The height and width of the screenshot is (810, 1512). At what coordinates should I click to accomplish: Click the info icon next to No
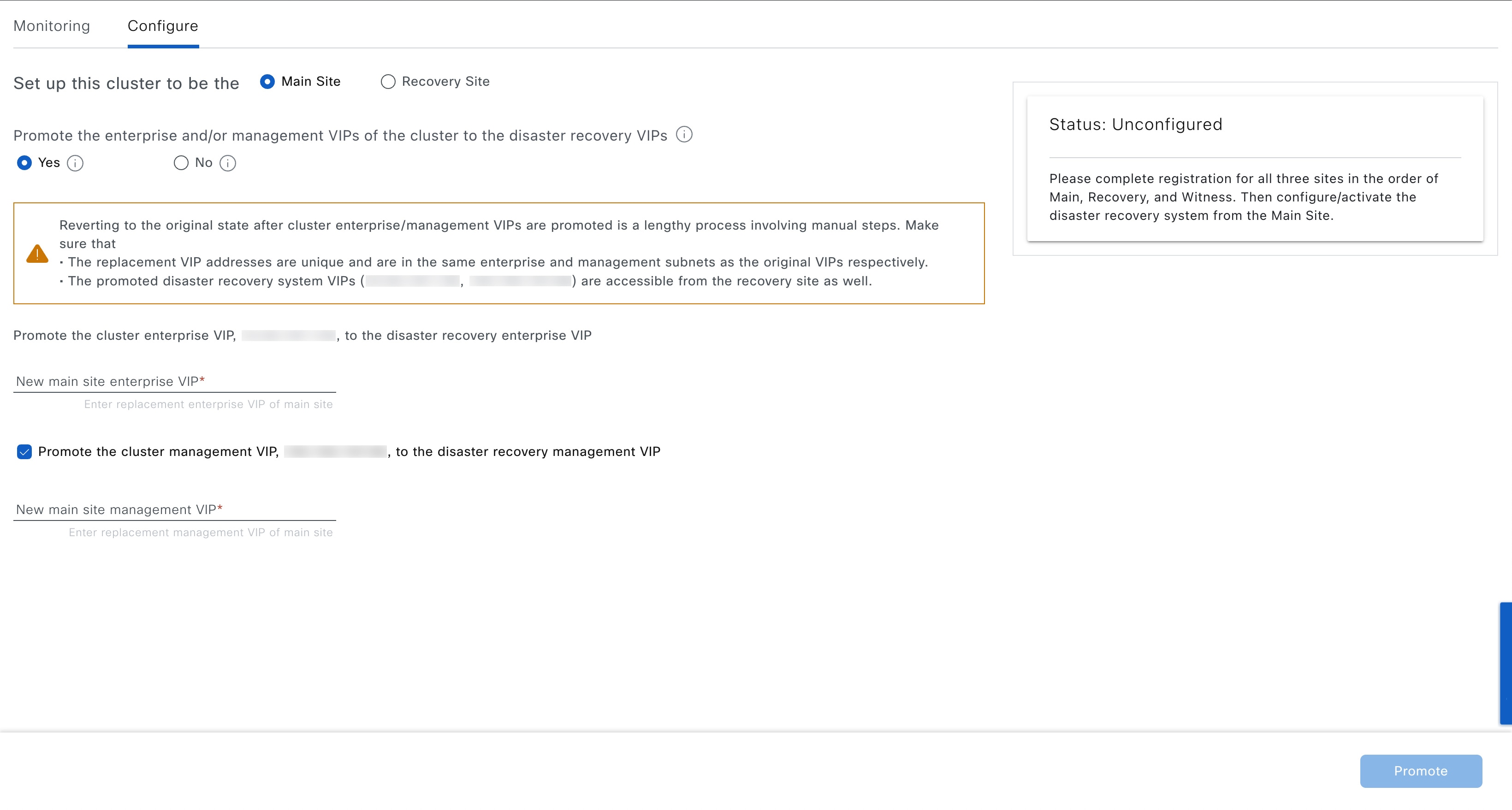(x=228, y=163)
